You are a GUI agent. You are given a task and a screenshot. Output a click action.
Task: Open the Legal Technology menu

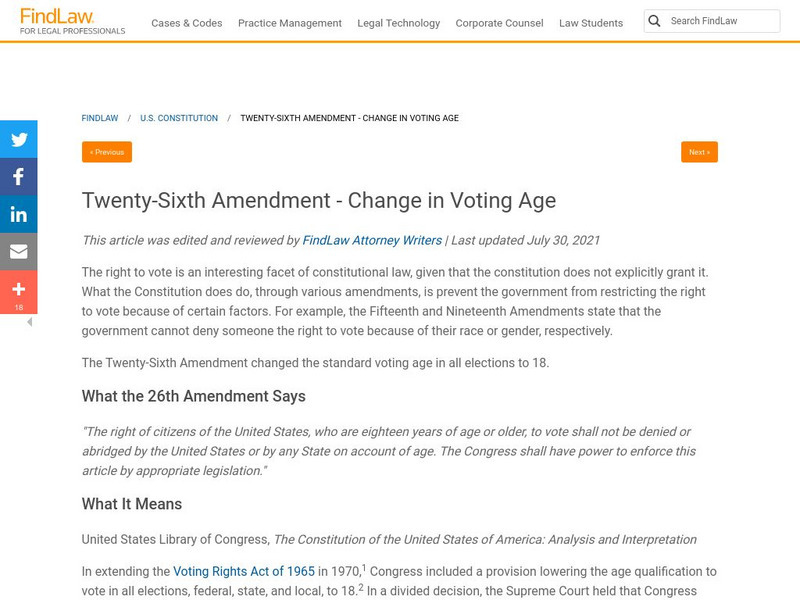[x=398, y=23]
